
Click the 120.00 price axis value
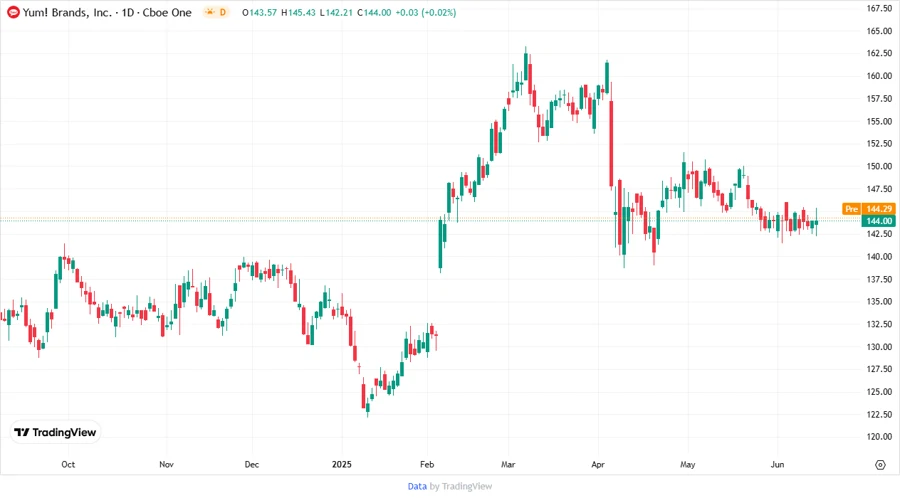coord(879,437)
